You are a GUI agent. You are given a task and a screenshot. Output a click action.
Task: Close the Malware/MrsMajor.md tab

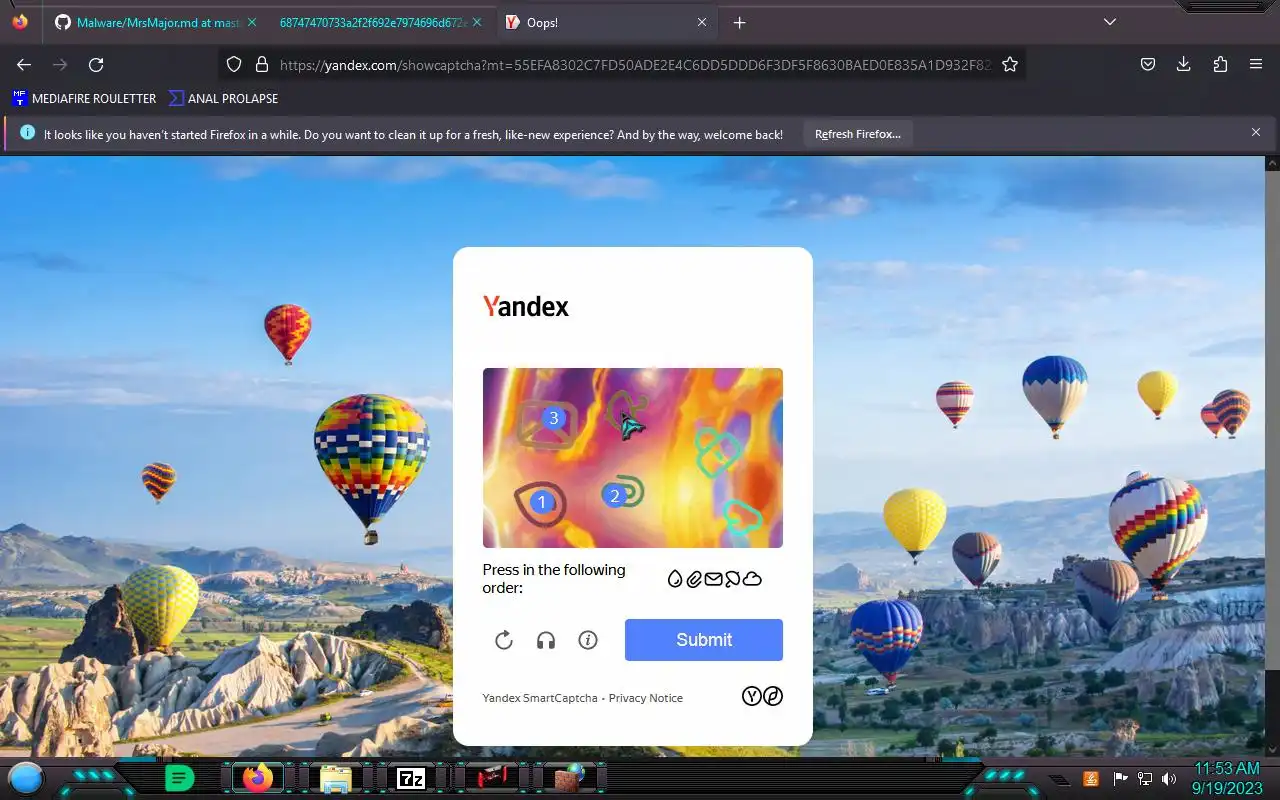tap(251, 22)
